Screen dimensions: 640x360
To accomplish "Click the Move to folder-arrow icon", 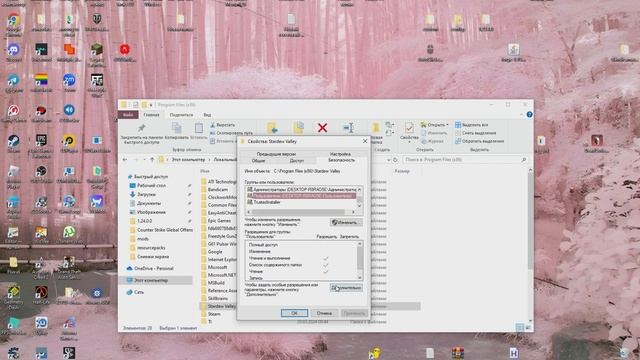I will (272, 128).
